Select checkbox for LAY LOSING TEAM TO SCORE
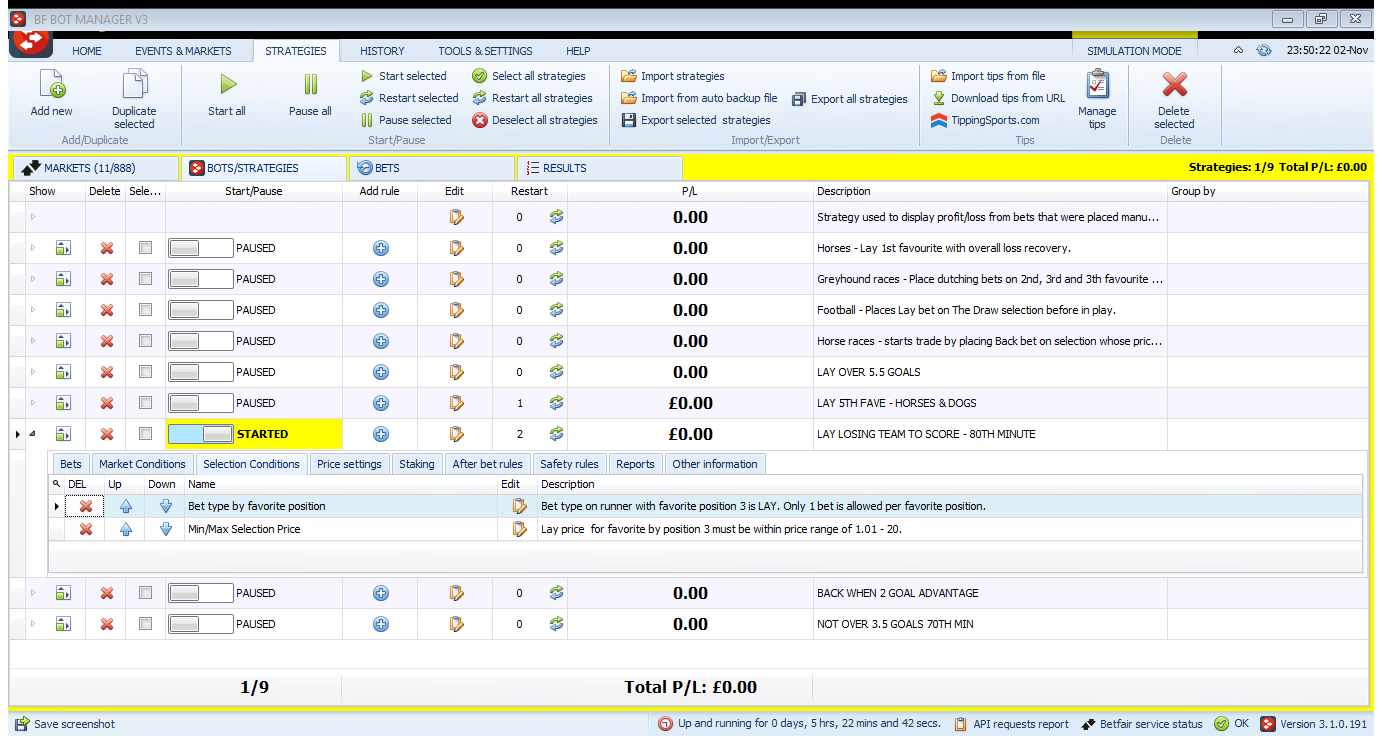Viewport: 1382px width, 744px height. pos(146,434)
